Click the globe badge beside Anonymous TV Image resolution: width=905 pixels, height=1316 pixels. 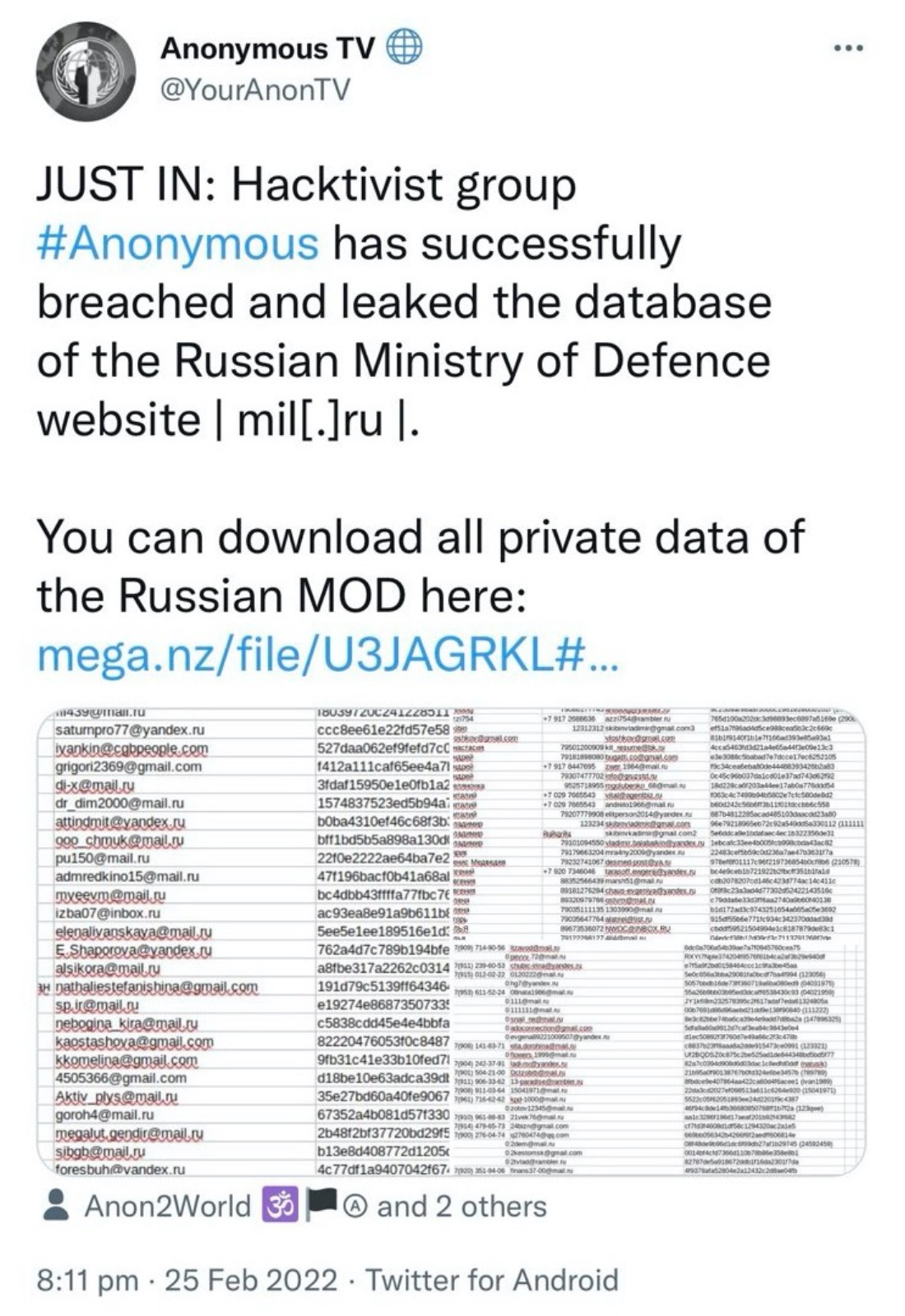404,49
